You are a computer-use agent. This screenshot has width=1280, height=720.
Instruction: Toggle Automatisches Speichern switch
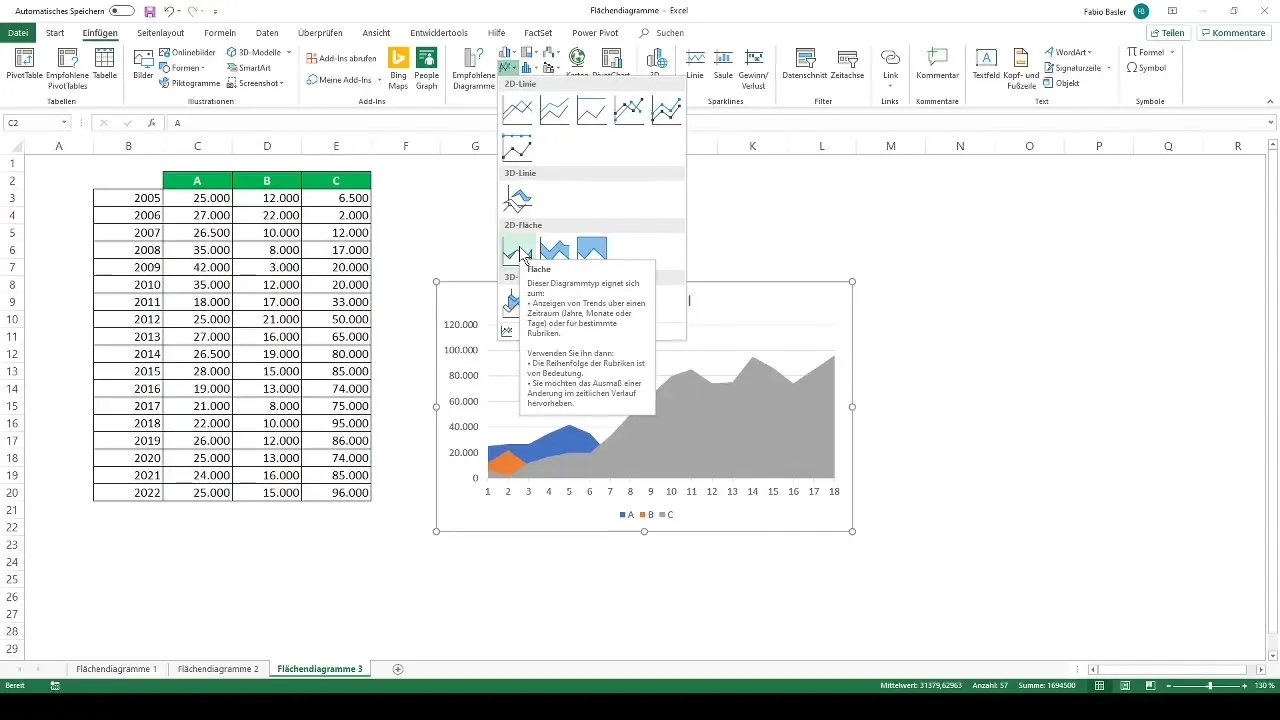point(122,10)
